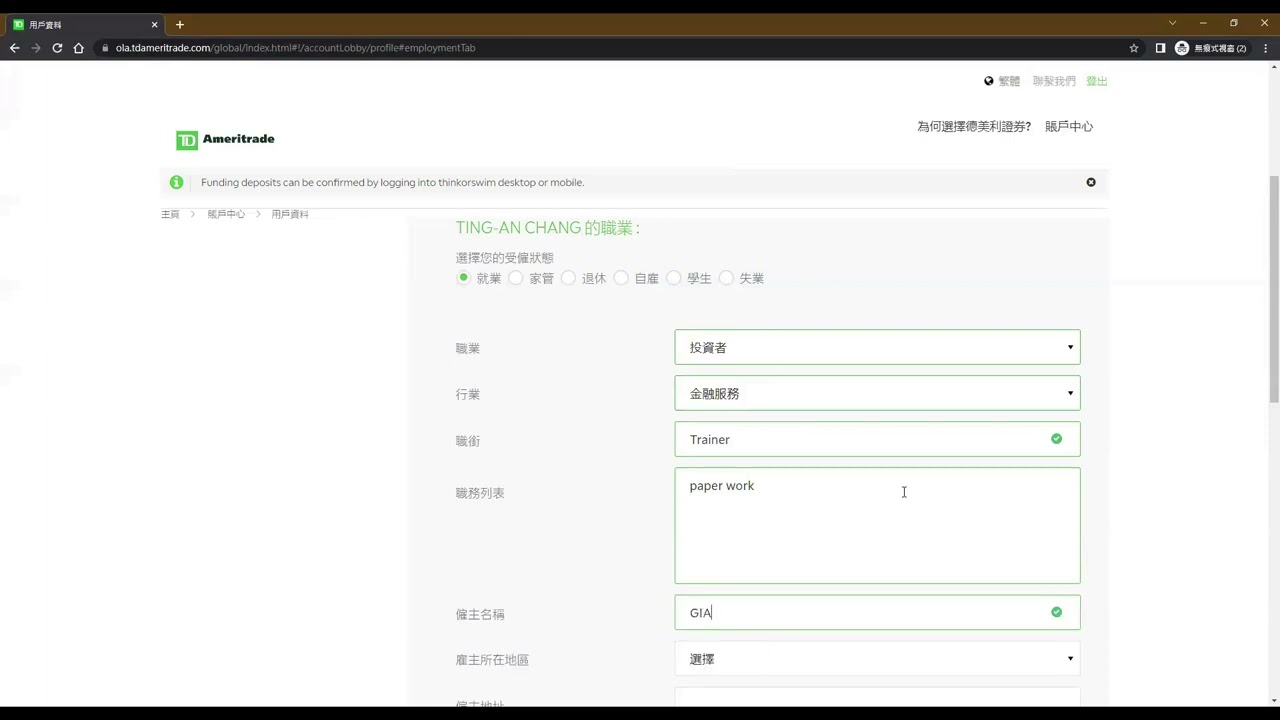
Task: Go forward with browser forward arrow
Action: pos(36,48)
